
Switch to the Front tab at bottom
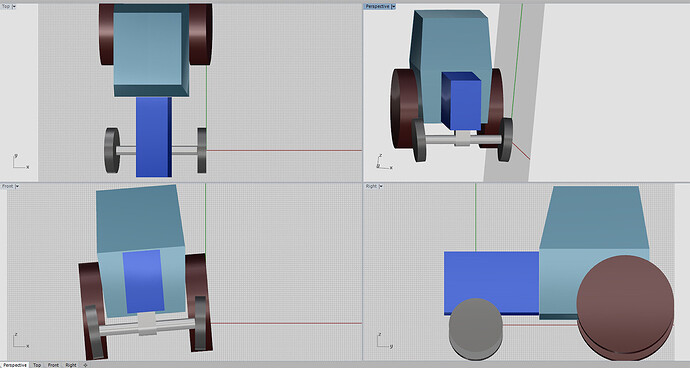click(53, 365)
